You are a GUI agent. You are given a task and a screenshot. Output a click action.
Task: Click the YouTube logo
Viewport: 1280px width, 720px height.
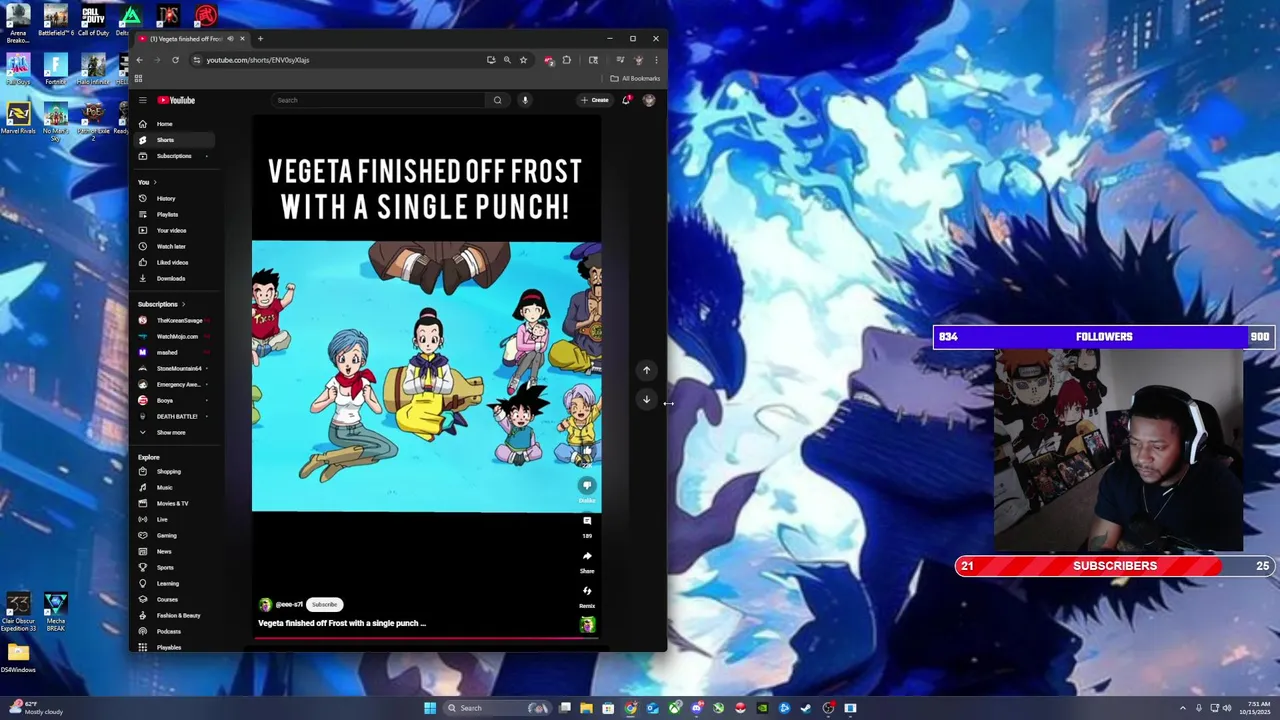tap(176, 100)
